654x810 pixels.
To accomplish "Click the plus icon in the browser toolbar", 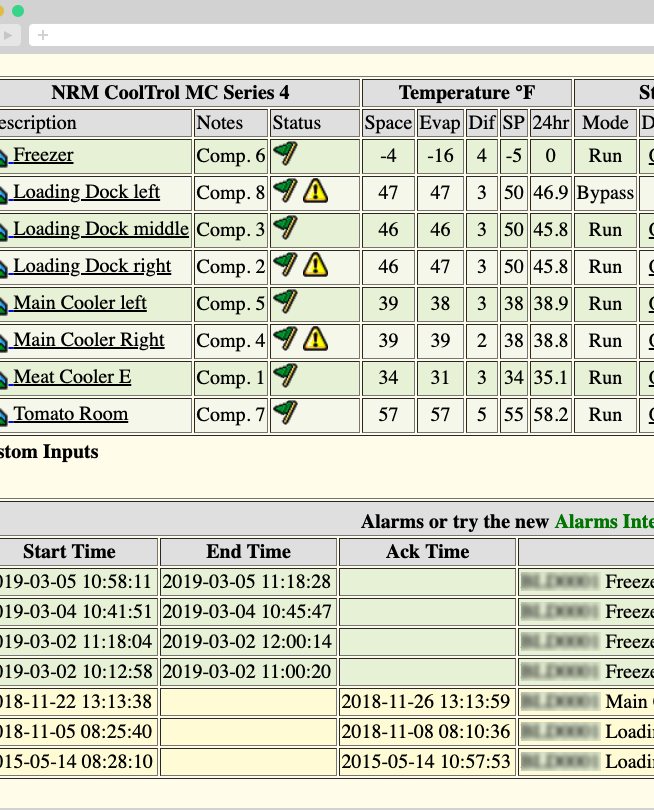I will point(43,35).
